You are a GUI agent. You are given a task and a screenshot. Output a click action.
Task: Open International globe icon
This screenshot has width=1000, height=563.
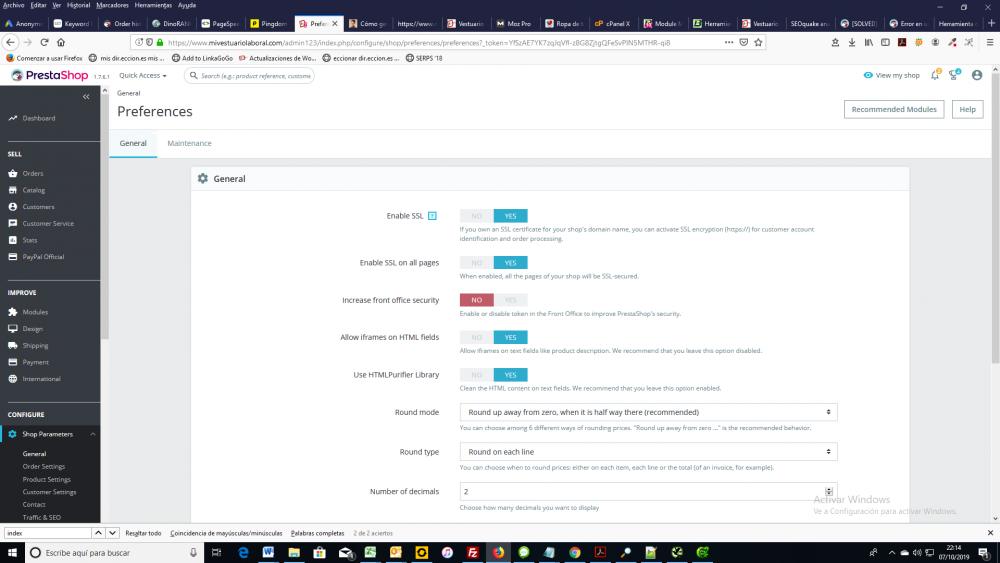pyautogui.click(x=13, y=378)
